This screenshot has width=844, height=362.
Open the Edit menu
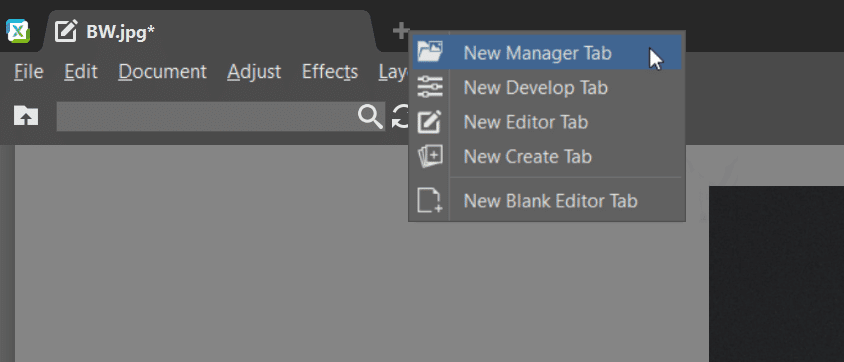81,72
